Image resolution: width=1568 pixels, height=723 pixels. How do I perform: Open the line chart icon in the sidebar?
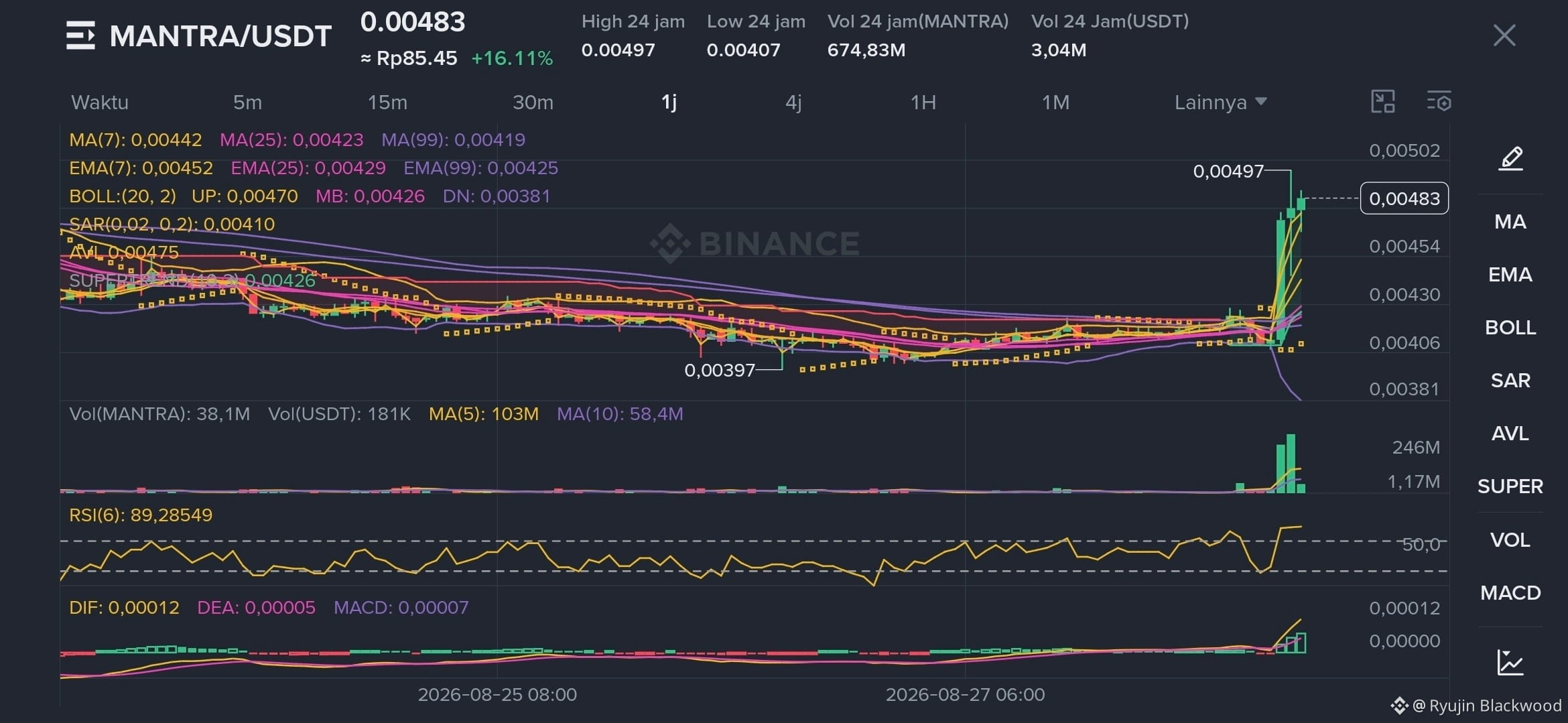(x=1510, y=663)
